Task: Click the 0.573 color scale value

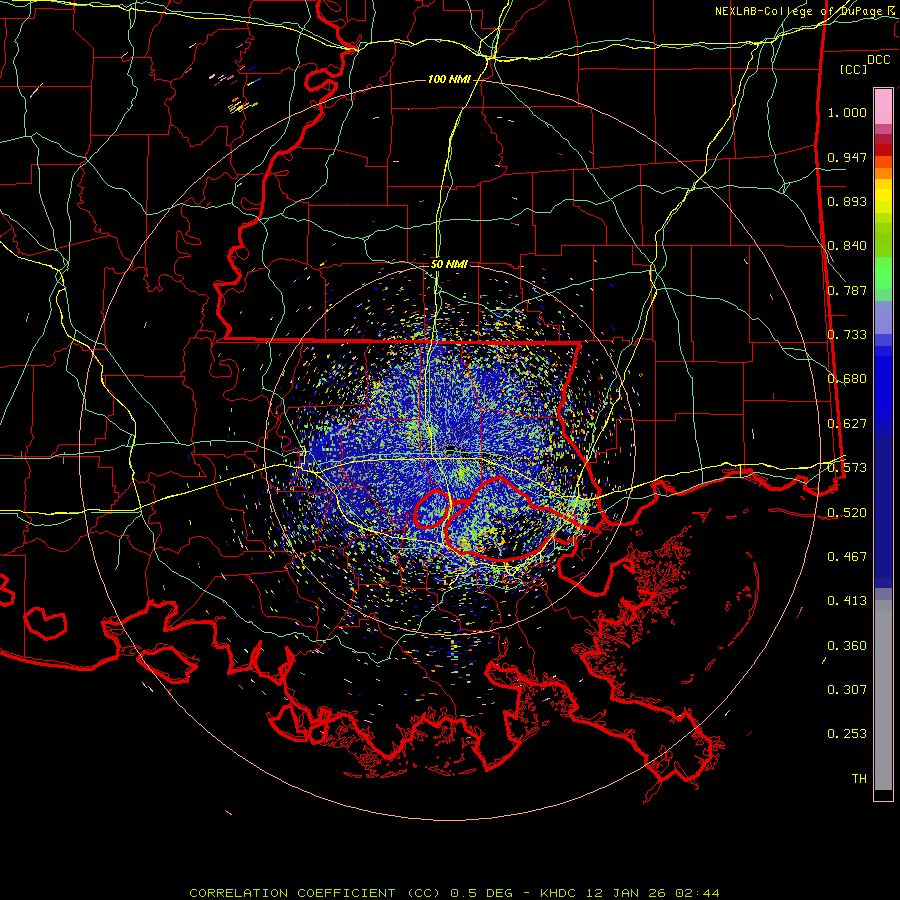Action: 847,468
